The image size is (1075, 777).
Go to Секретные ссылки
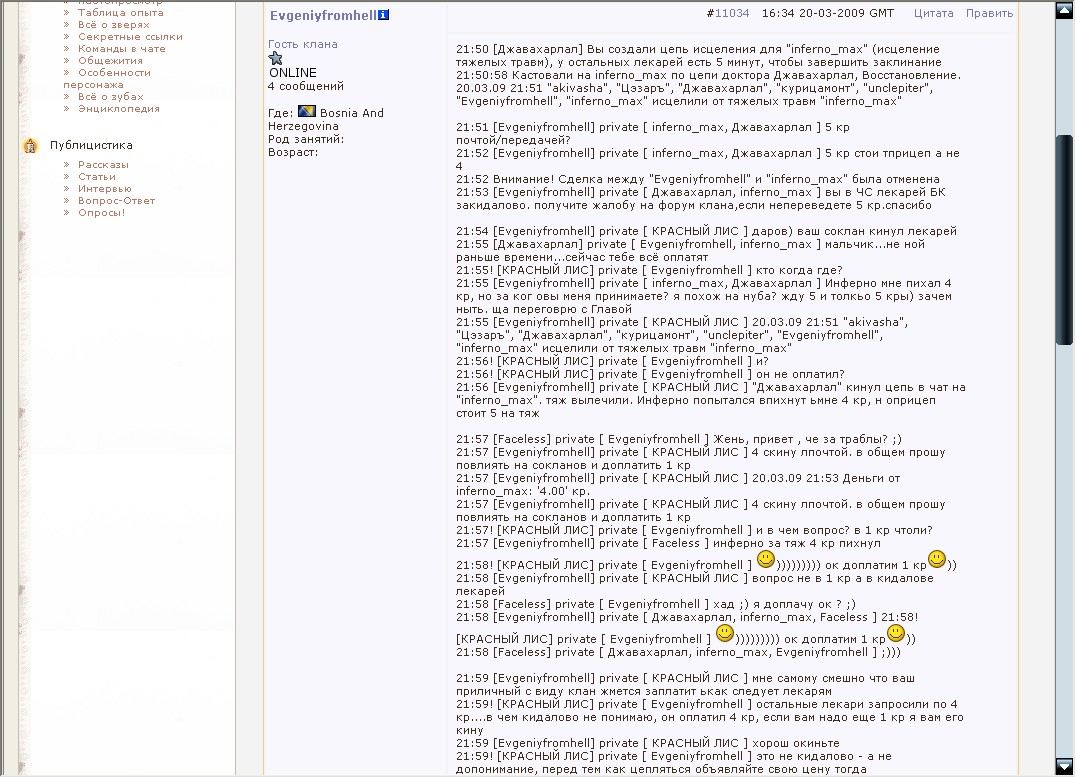(130, 37)
